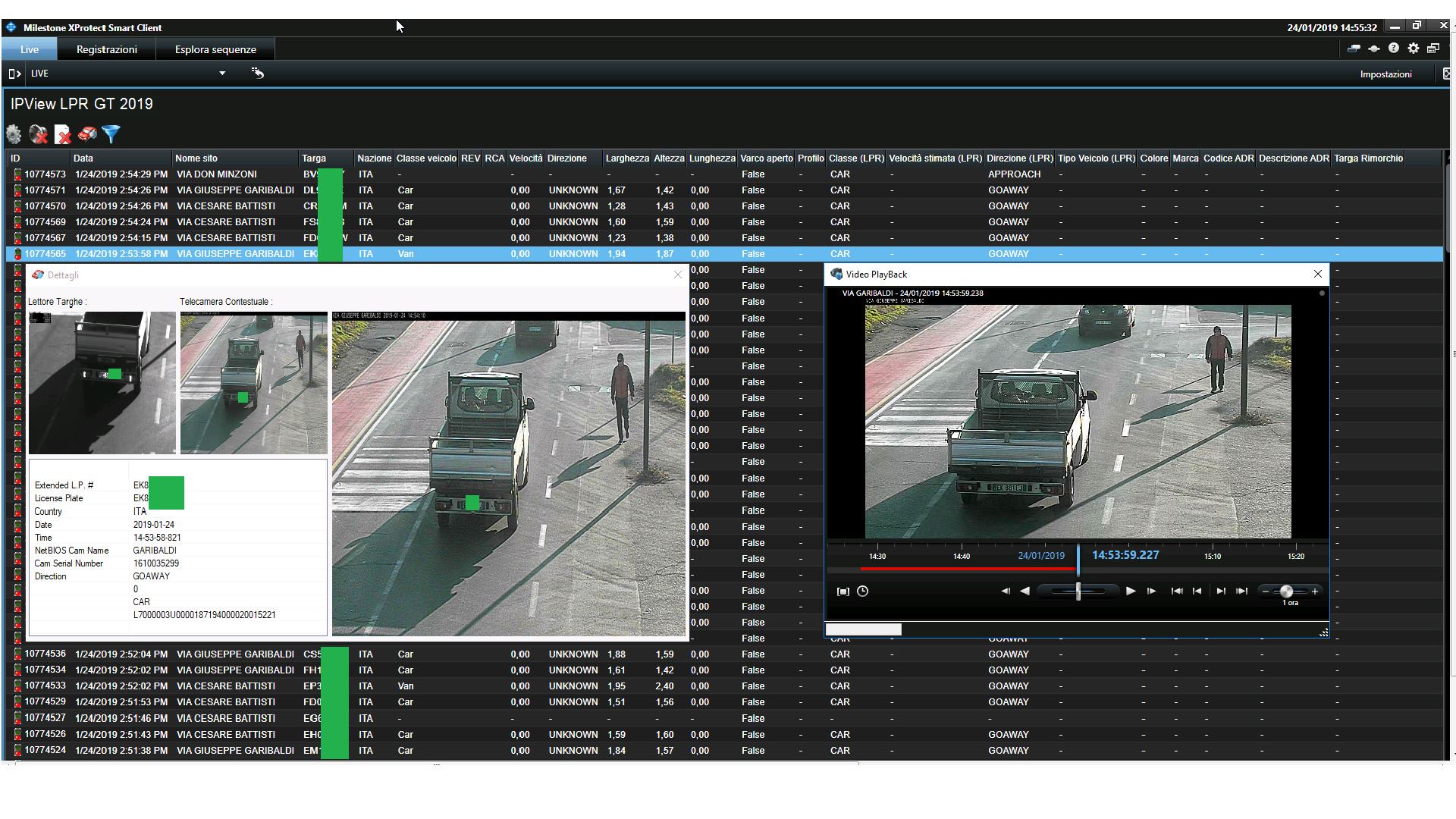Click the white input field below playback controls
The width and height of the screenshot is (1456, 819).
[863, 629]
